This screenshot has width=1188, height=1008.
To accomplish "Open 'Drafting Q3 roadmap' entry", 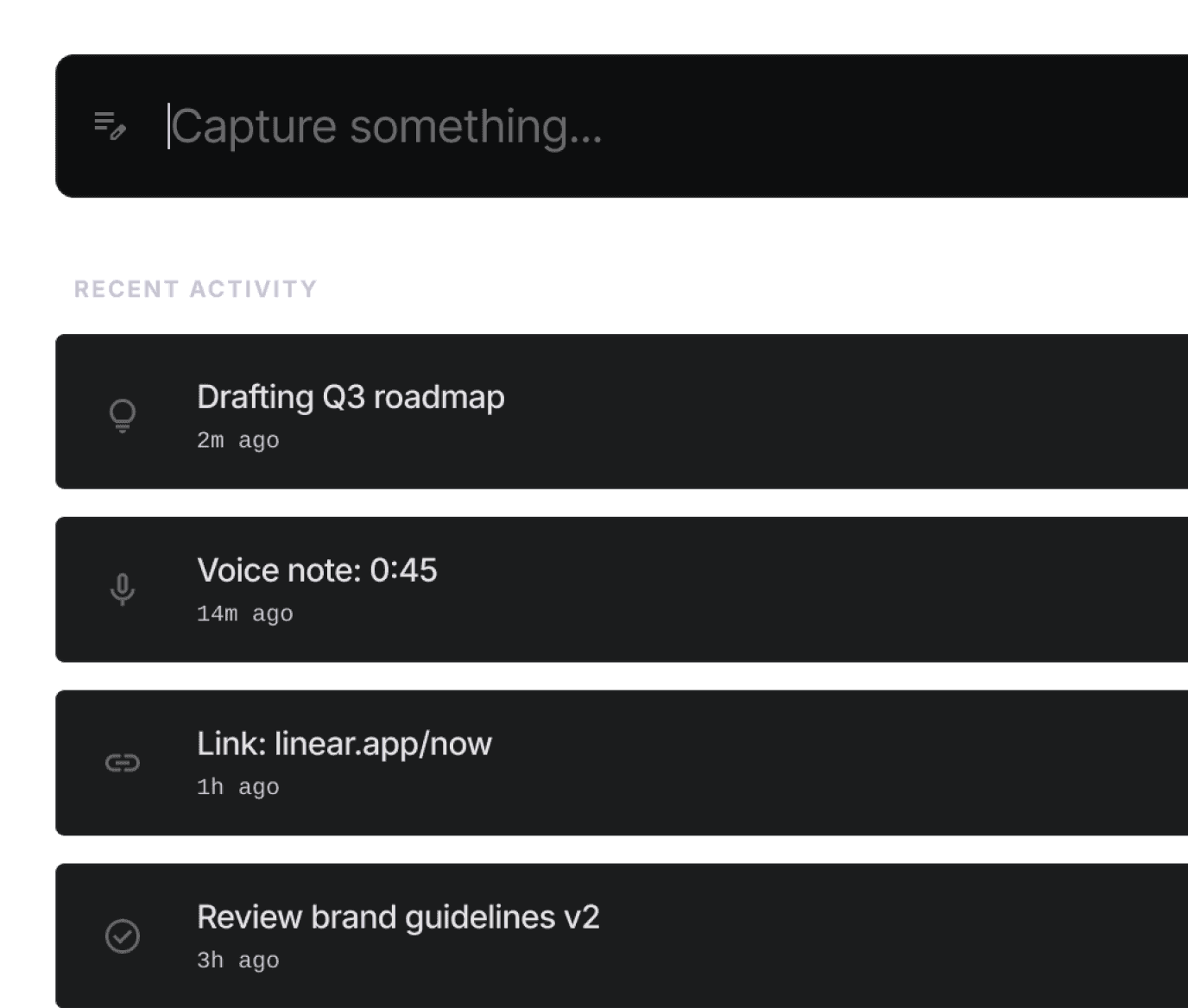I will pos(351,397).
